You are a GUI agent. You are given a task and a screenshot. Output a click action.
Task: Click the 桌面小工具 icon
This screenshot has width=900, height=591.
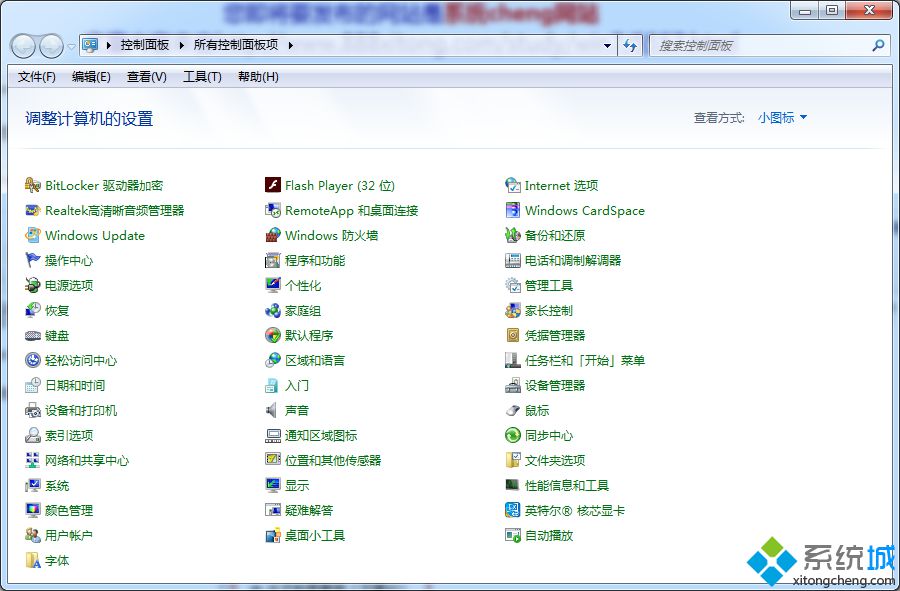point(273,535)
